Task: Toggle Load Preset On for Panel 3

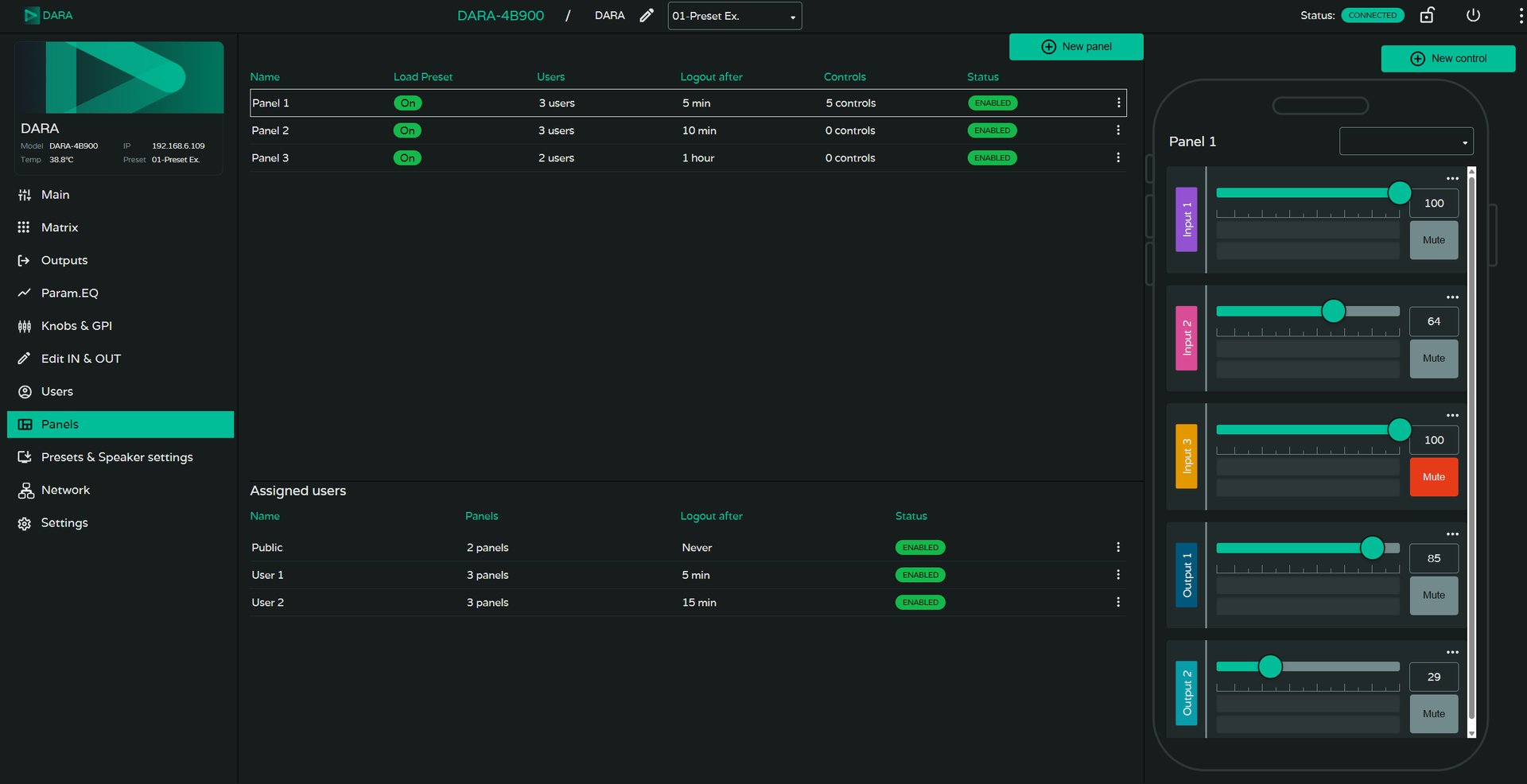Action: [x=407, y=157]
